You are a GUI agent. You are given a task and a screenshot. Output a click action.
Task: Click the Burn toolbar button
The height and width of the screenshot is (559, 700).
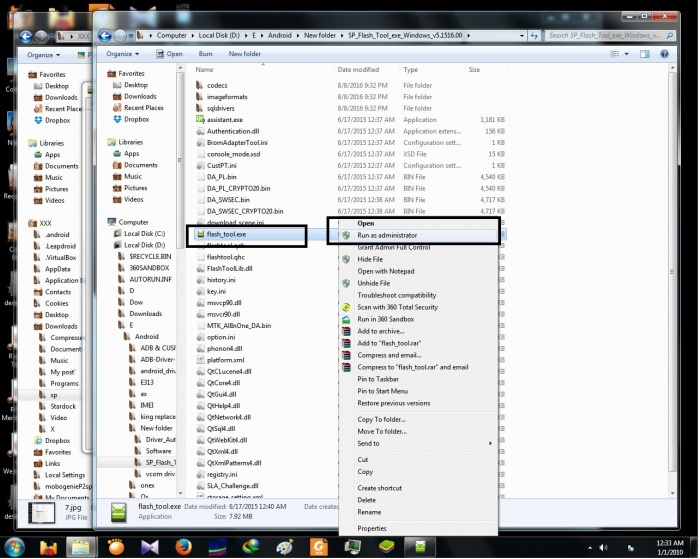[205, 54]
